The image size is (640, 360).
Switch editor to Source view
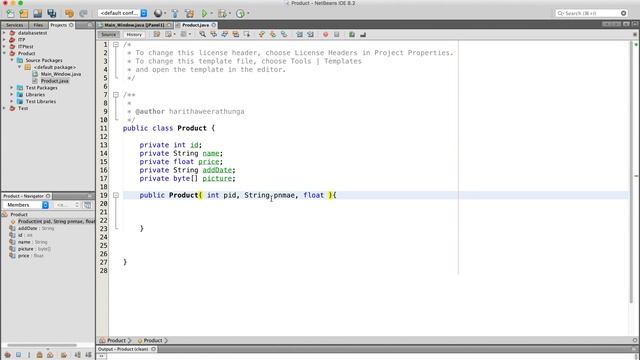coord(109,35)
